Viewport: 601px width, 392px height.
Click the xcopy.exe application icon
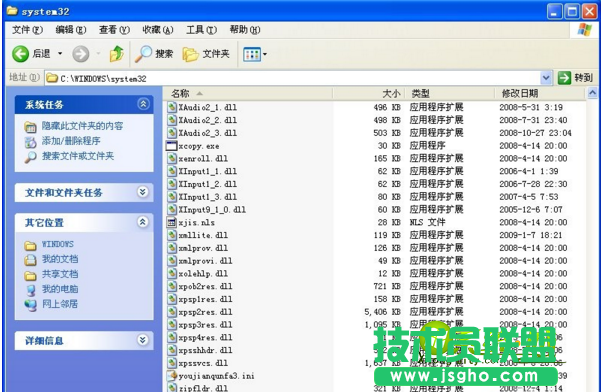coord(171,146)
